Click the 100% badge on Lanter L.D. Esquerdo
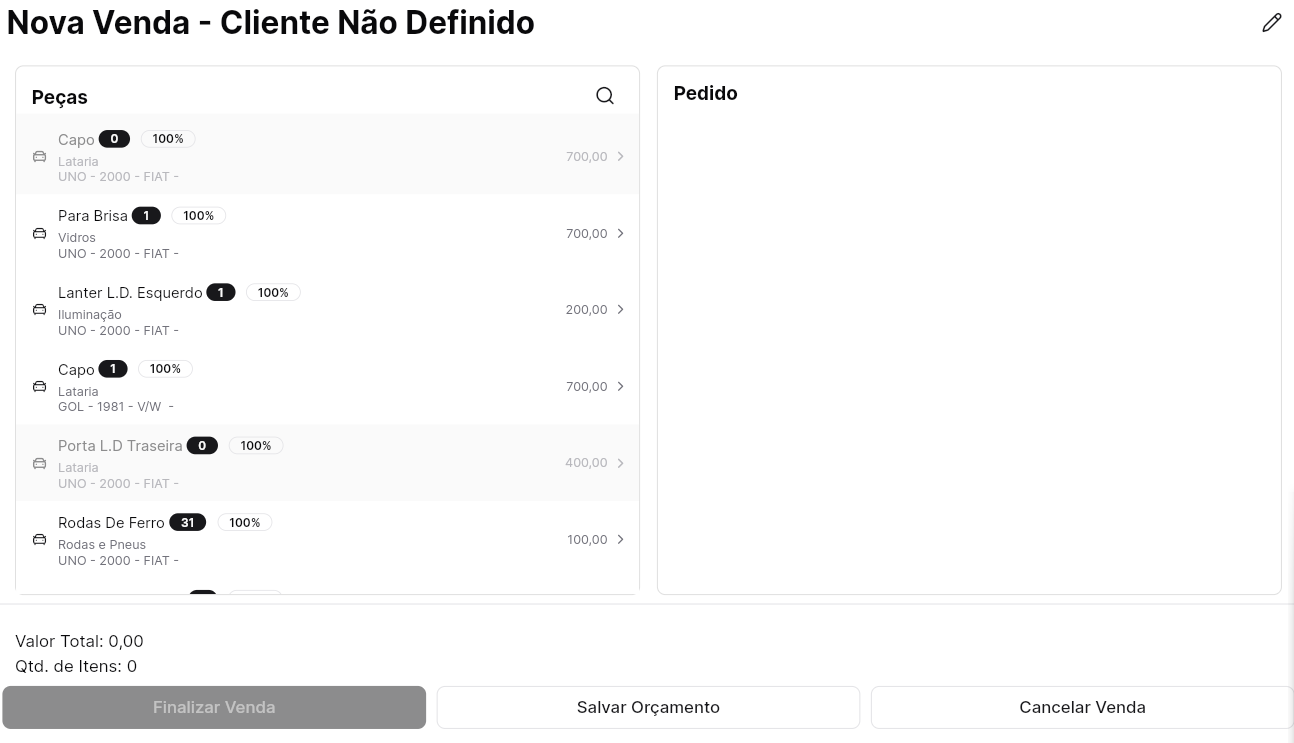This screenshot has width=1294, height=743. pos(273,293)
